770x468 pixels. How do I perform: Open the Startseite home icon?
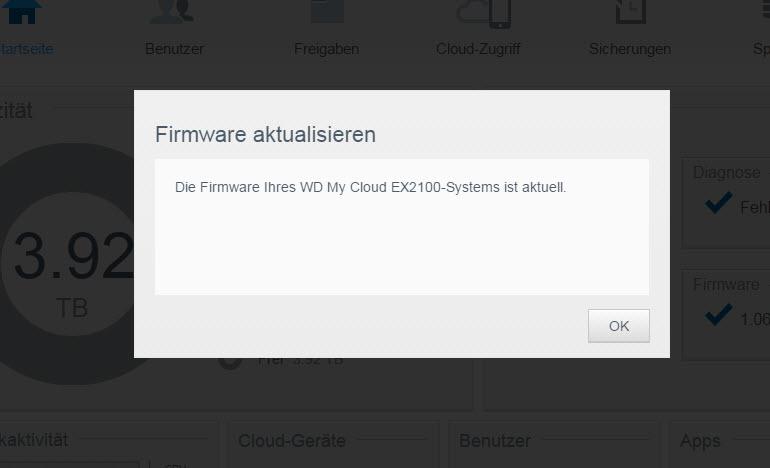[22, 12]
